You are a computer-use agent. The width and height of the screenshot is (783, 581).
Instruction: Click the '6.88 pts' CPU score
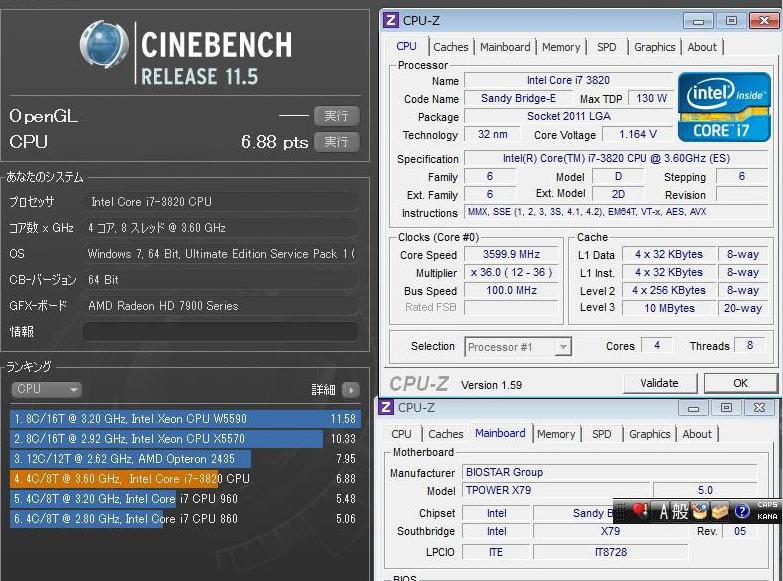click(274, 142)
